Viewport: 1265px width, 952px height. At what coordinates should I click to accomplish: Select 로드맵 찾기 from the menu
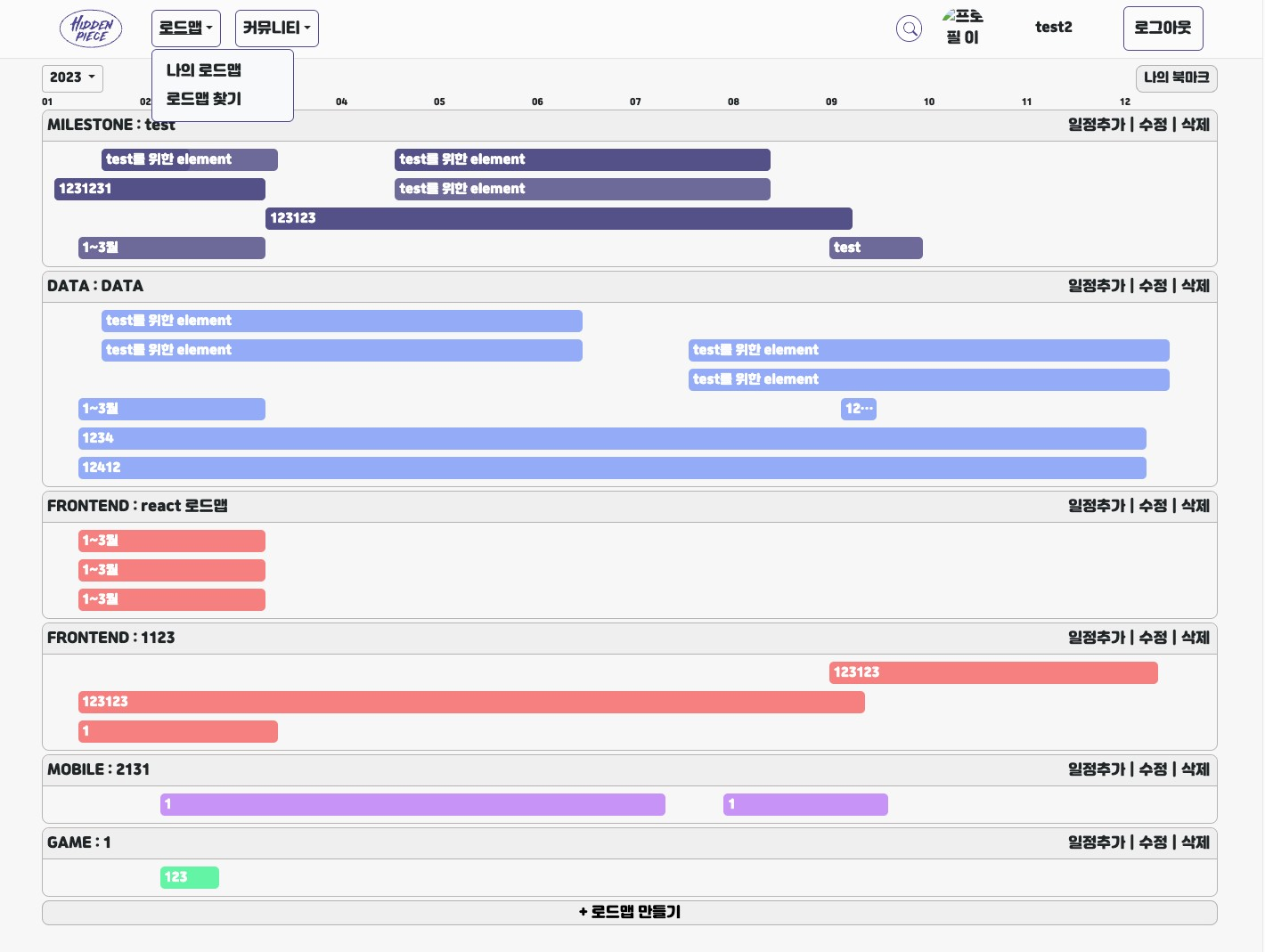coord(205,99)
